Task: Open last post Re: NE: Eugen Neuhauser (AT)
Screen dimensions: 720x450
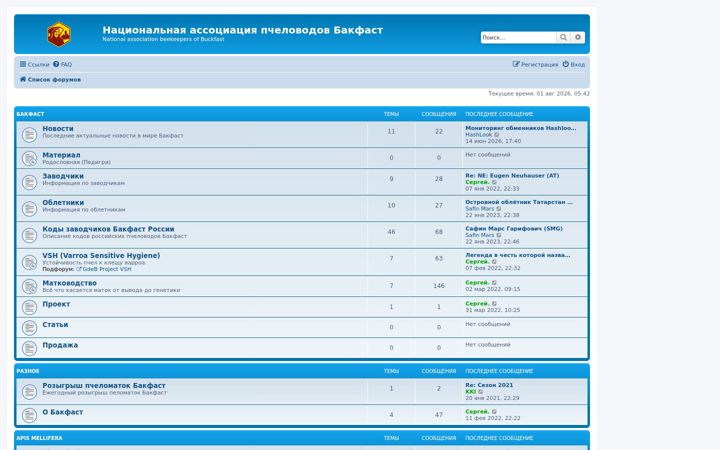Action: [x=512, y=175]
